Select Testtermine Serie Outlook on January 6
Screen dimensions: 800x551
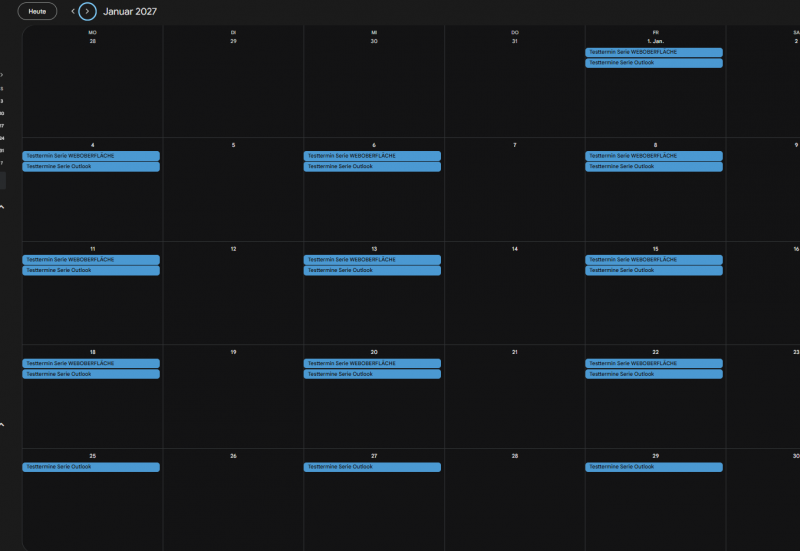372,167
